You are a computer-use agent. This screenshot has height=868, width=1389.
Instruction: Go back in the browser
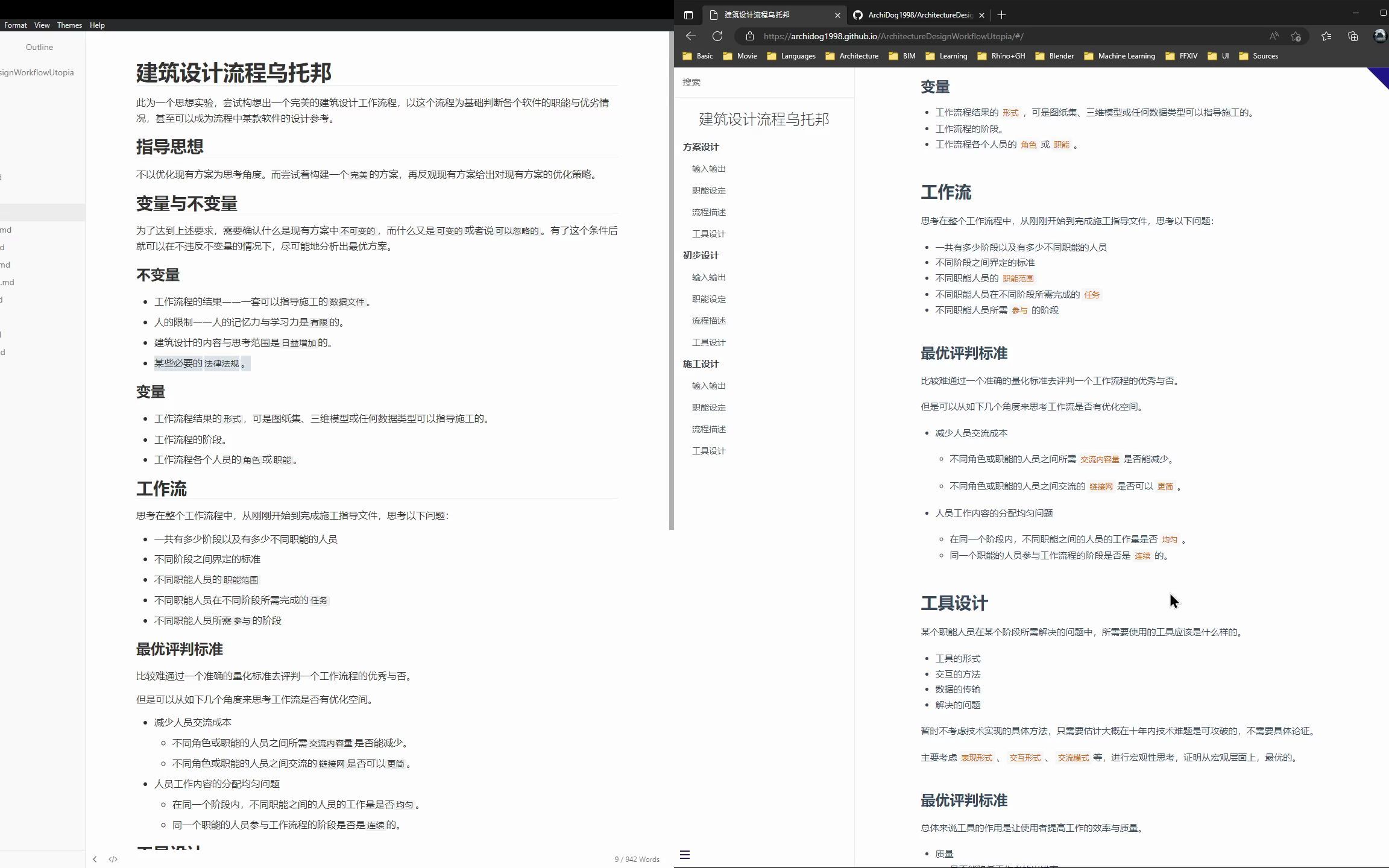[x=691, y=36]
